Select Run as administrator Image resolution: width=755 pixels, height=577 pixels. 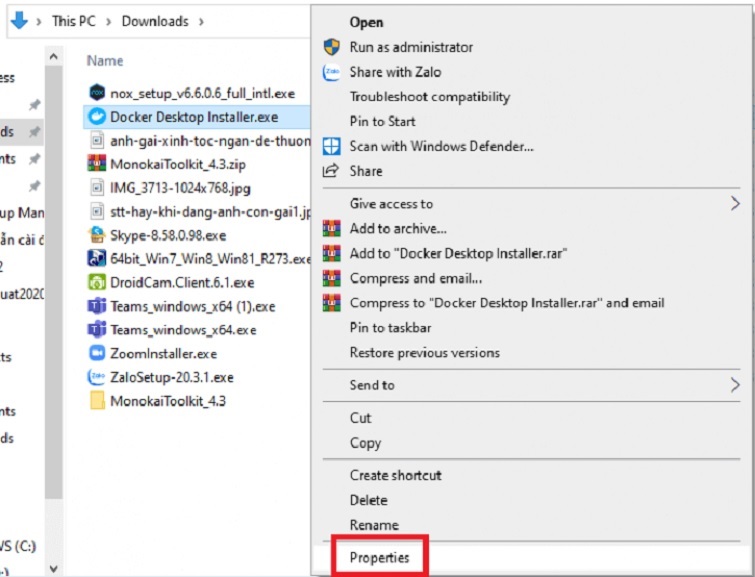click(411, 47)
